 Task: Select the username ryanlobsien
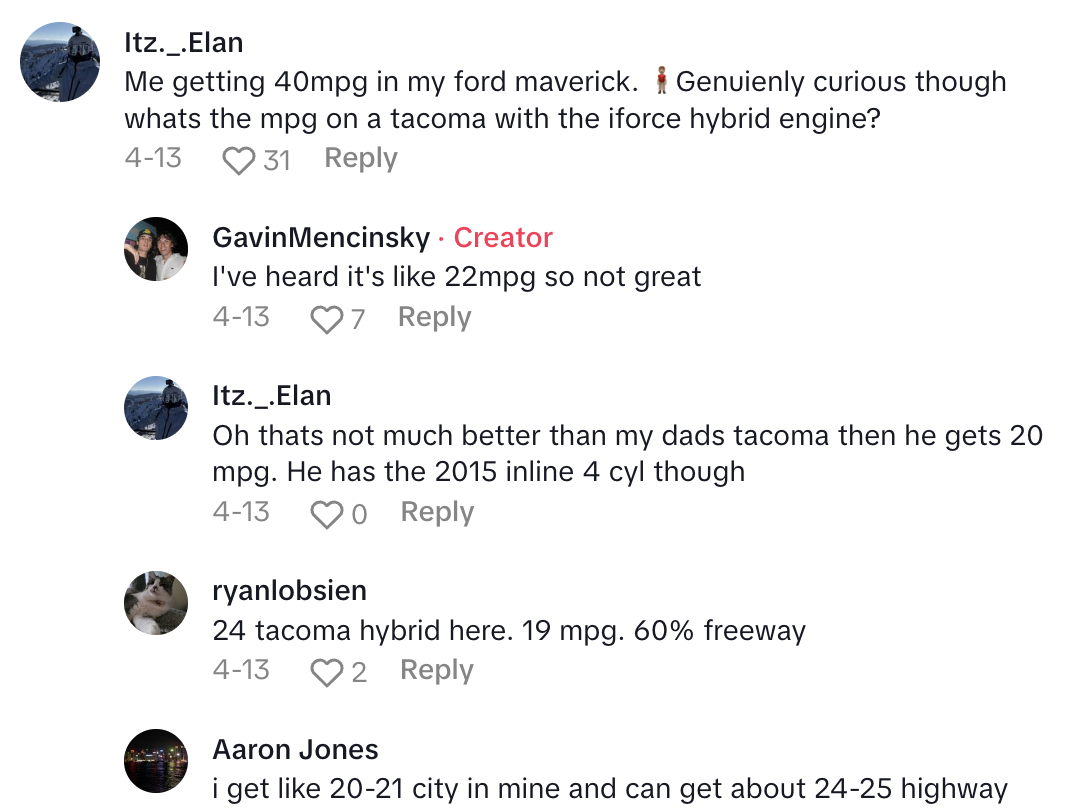click(x=289, y=590)
